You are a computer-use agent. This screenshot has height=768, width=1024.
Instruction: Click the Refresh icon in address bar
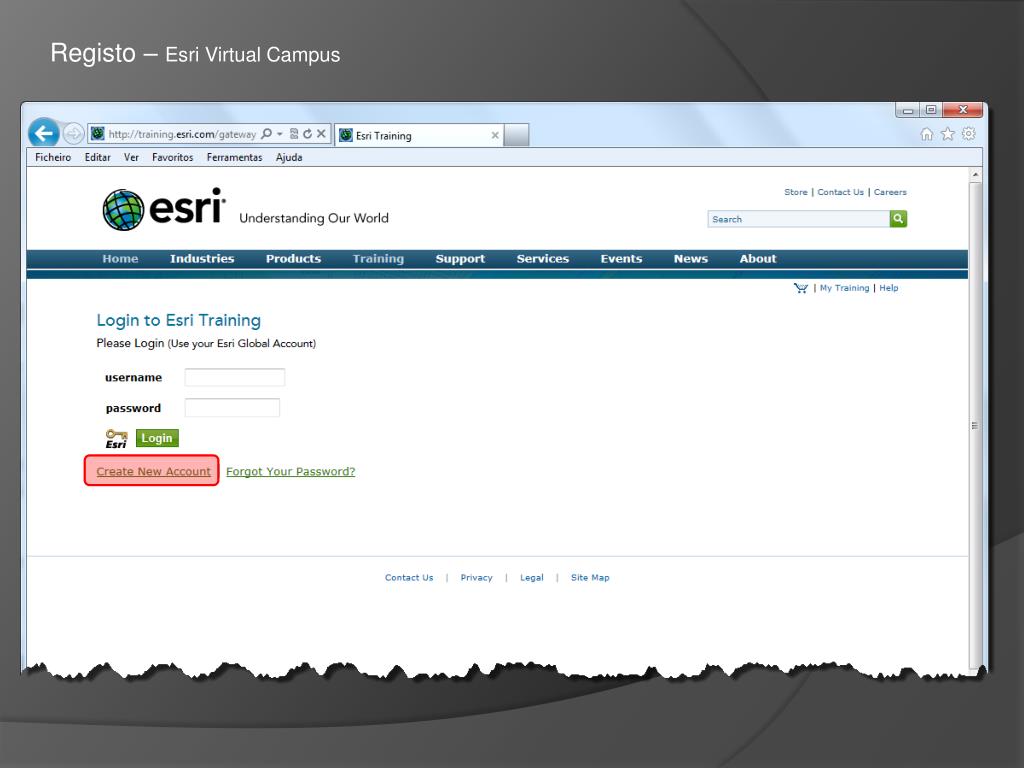pos(307,134)
